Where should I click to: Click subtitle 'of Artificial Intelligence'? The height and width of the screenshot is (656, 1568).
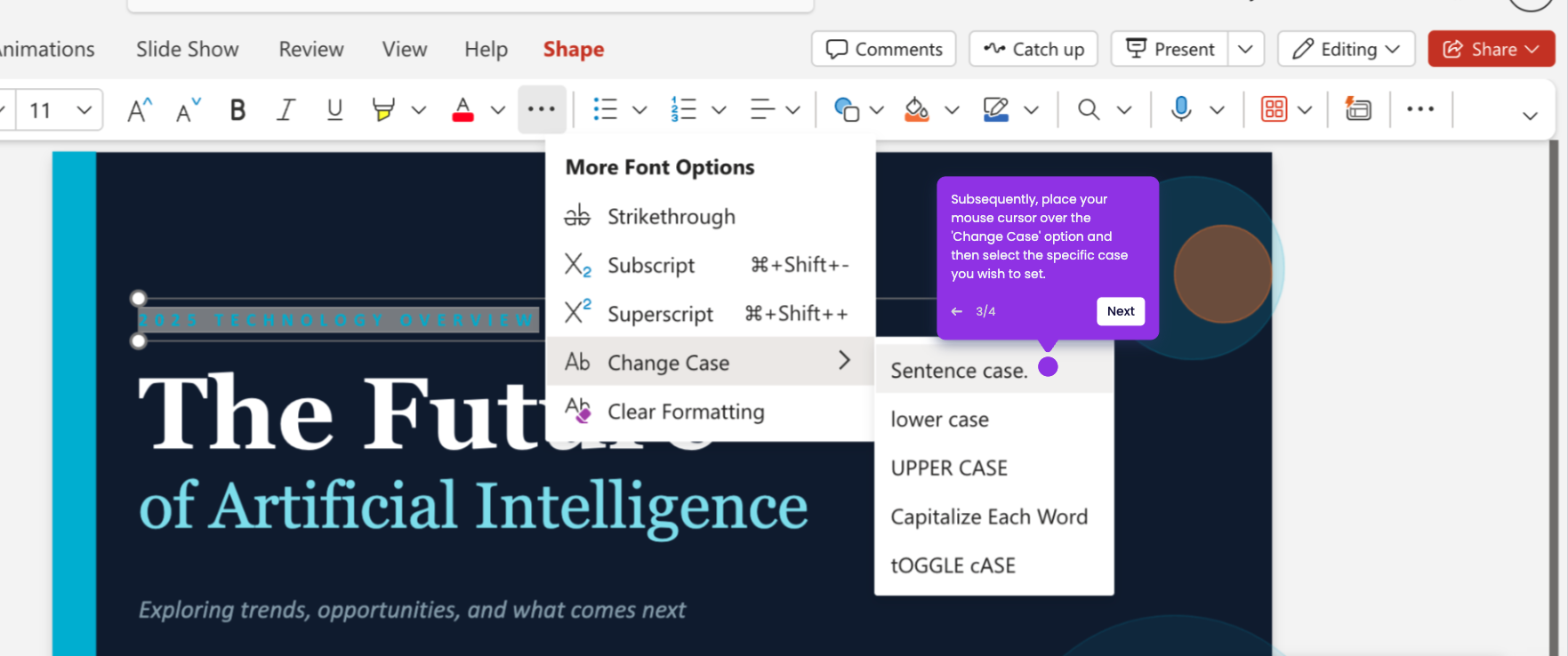click(473, 508)
